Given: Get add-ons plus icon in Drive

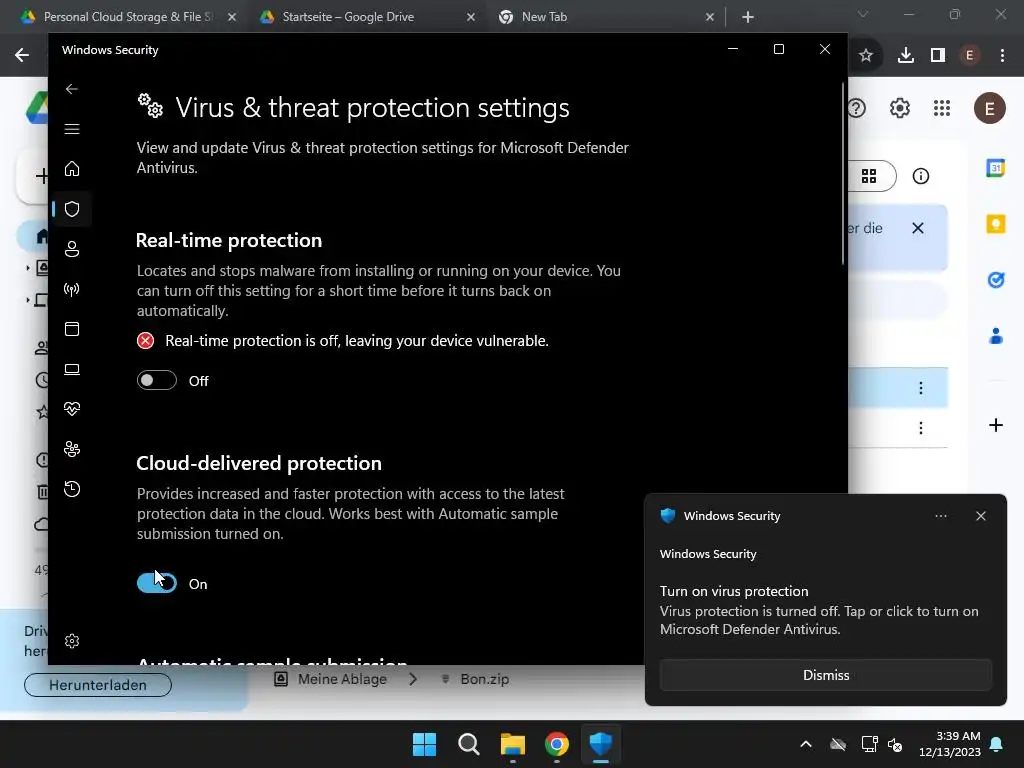Looking at the screenshot, I should point(995,425).
